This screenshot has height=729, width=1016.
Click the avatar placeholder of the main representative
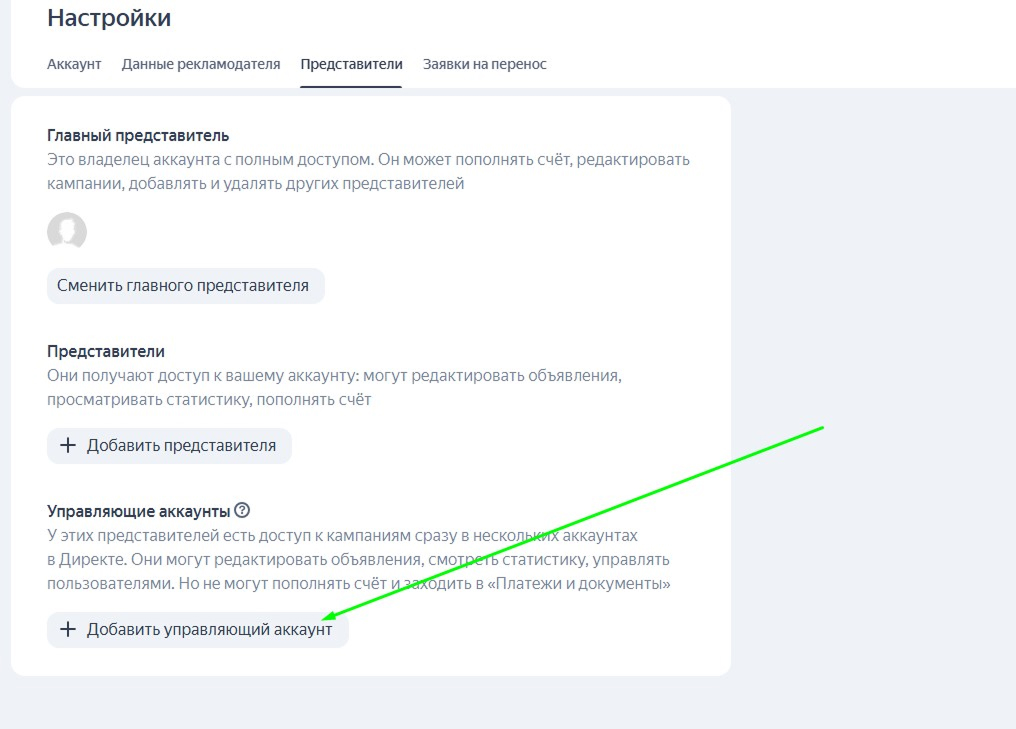pos(66,231)
